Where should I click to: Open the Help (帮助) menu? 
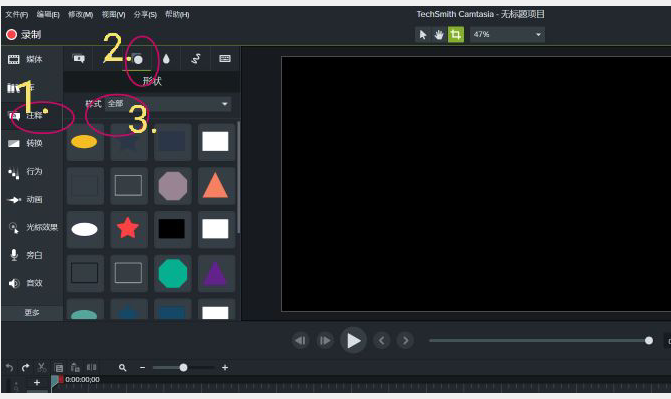tap(177, 15)
